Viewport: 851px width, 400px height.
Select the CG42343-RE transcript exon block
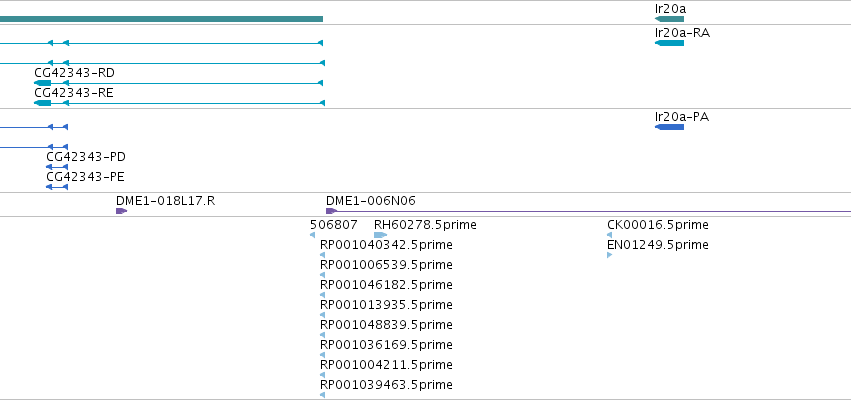pyautogui.click(x=42, y=103)
